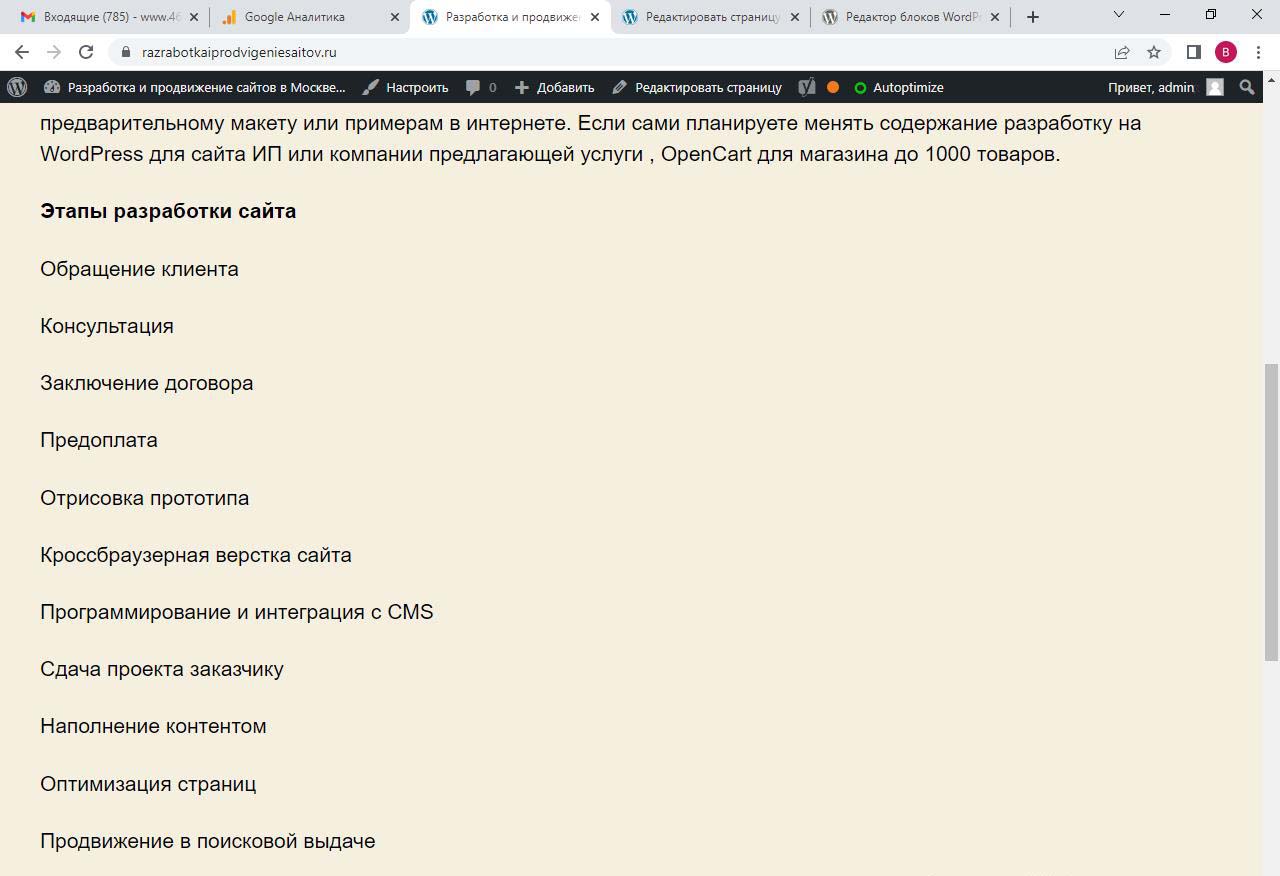1280x876 pixels.
Task: Click the Yoast SEO icon in admin bar
Action: (807, 87)
